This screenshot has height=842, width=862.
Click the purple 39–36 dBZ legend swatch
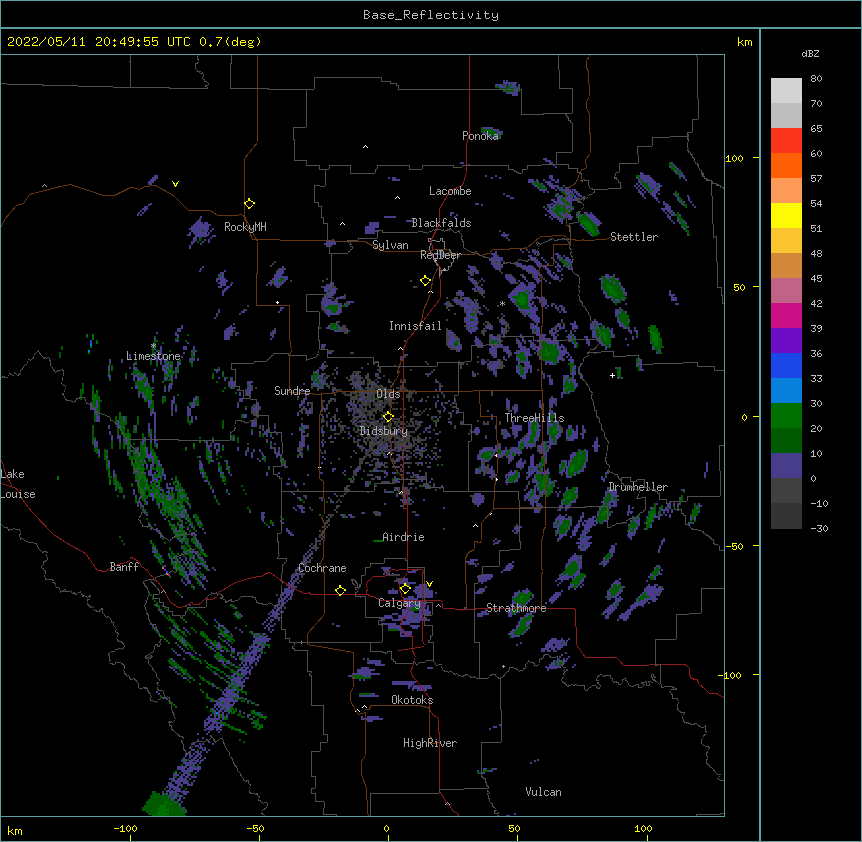click(x=786, y=341)
